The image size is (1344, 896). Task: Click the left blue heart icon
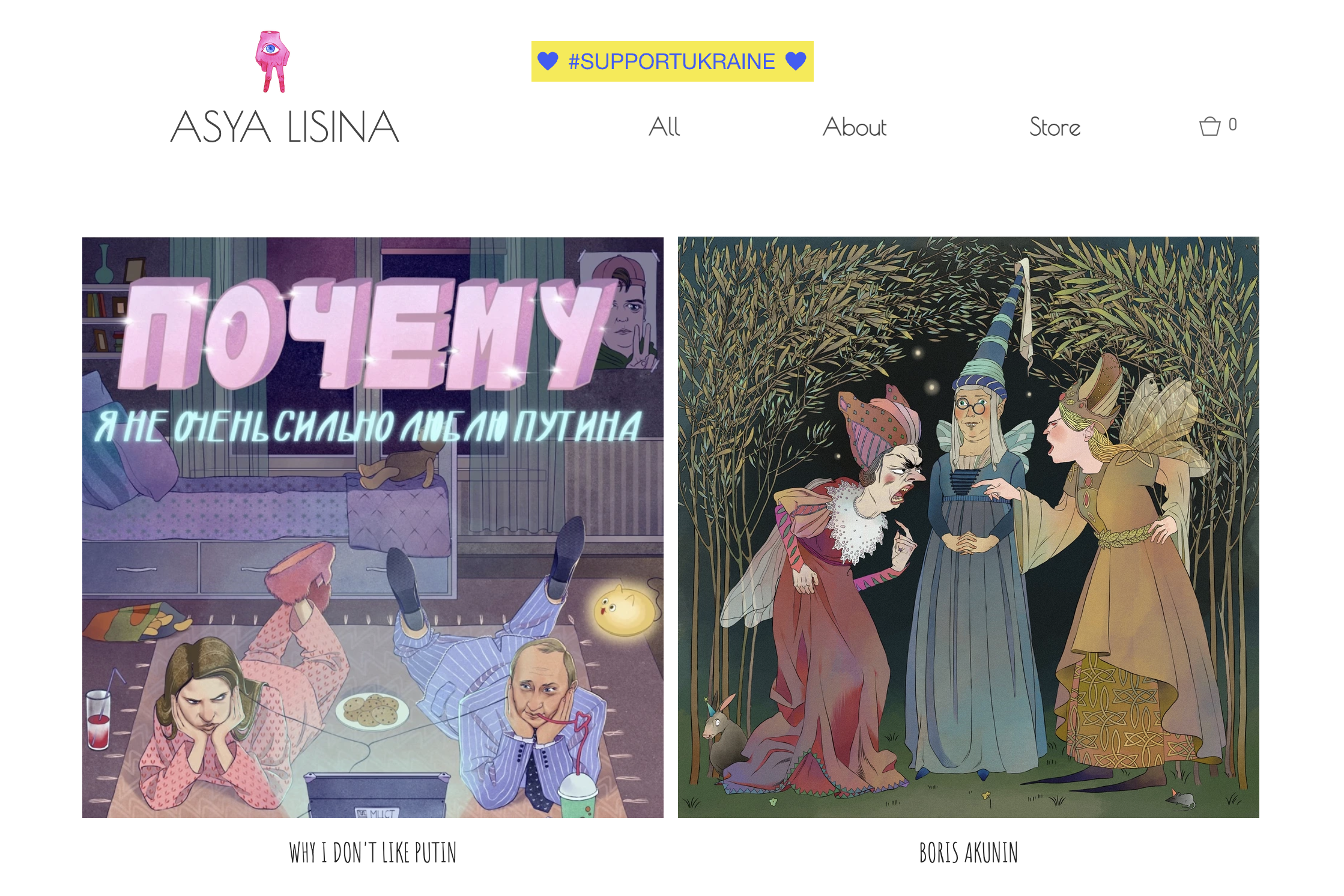point(548,61)
